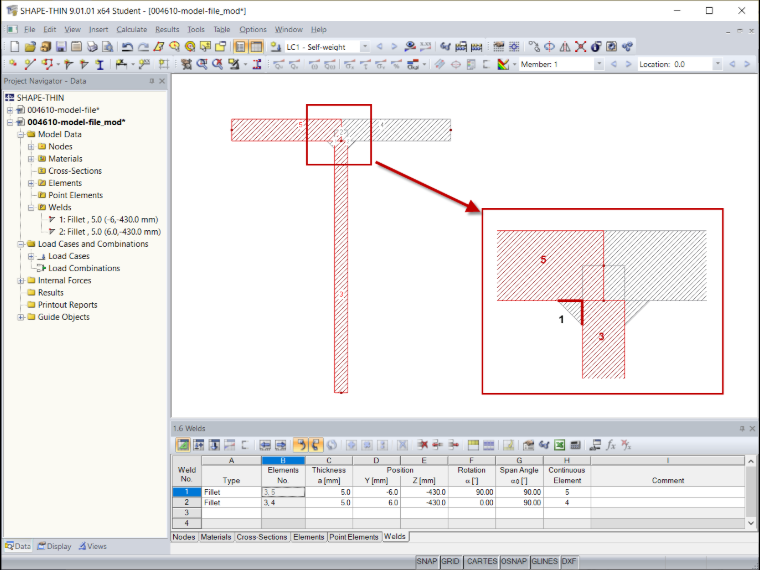Image resolution: width=760 pixels, height=570 pixels.
Task: Click table row header 2
Action: pyautogui.click(x=187, y=503)
